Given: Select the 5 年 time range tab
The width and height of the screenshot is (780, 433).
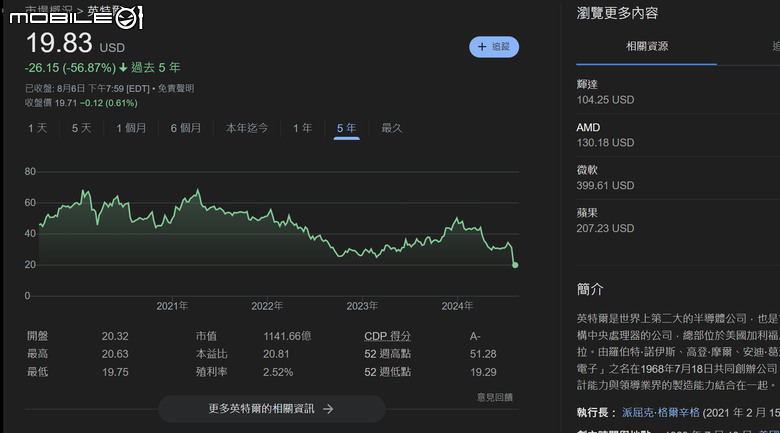Looking at the screenshot, I should click(346, 128).
